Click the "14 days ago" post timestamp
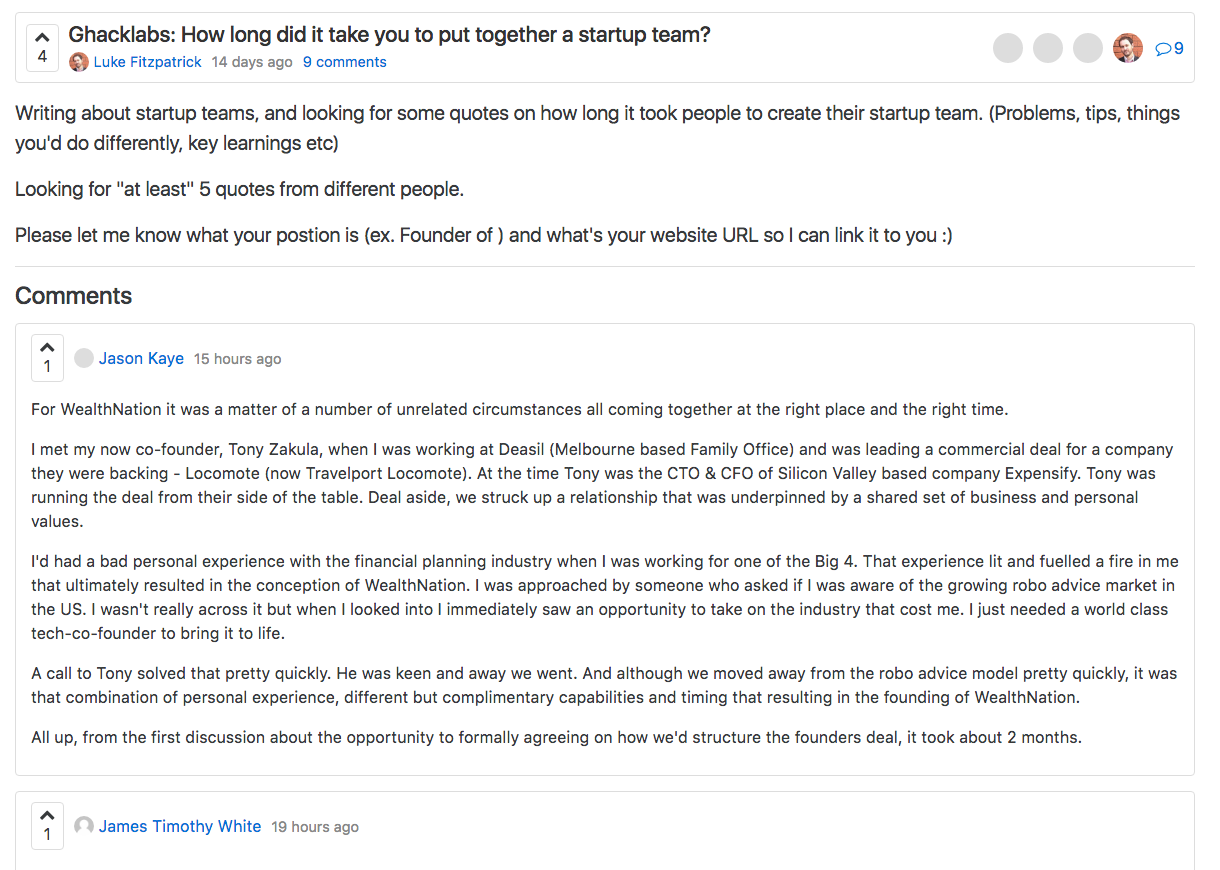This screenshot has height=870, width=1220. [252, 62]
